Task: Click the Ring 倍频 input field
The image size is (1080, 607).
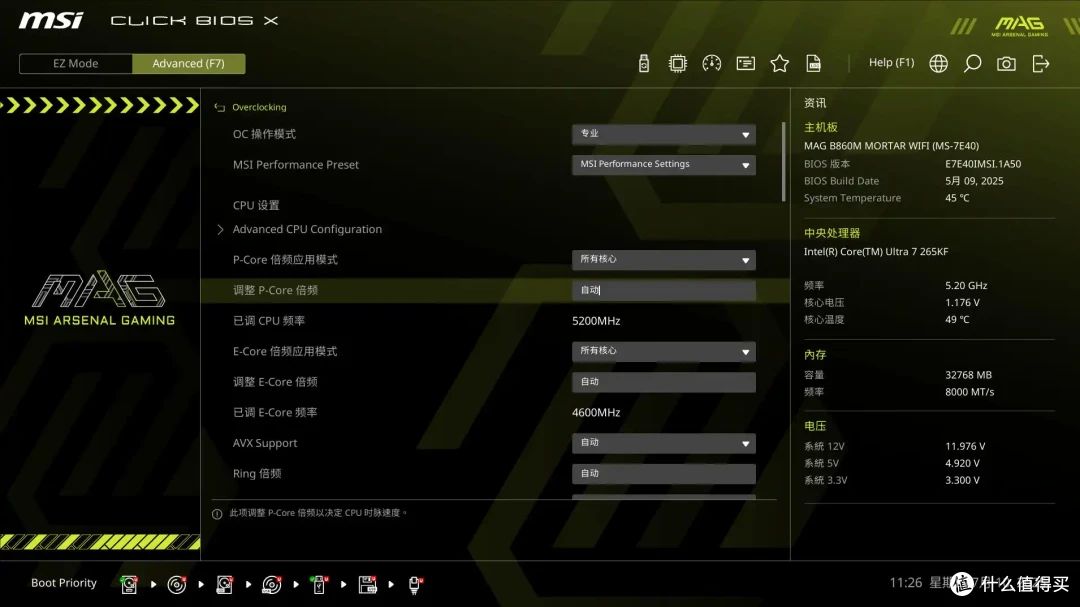Action: pyautogui.click(x=663, y=473)
